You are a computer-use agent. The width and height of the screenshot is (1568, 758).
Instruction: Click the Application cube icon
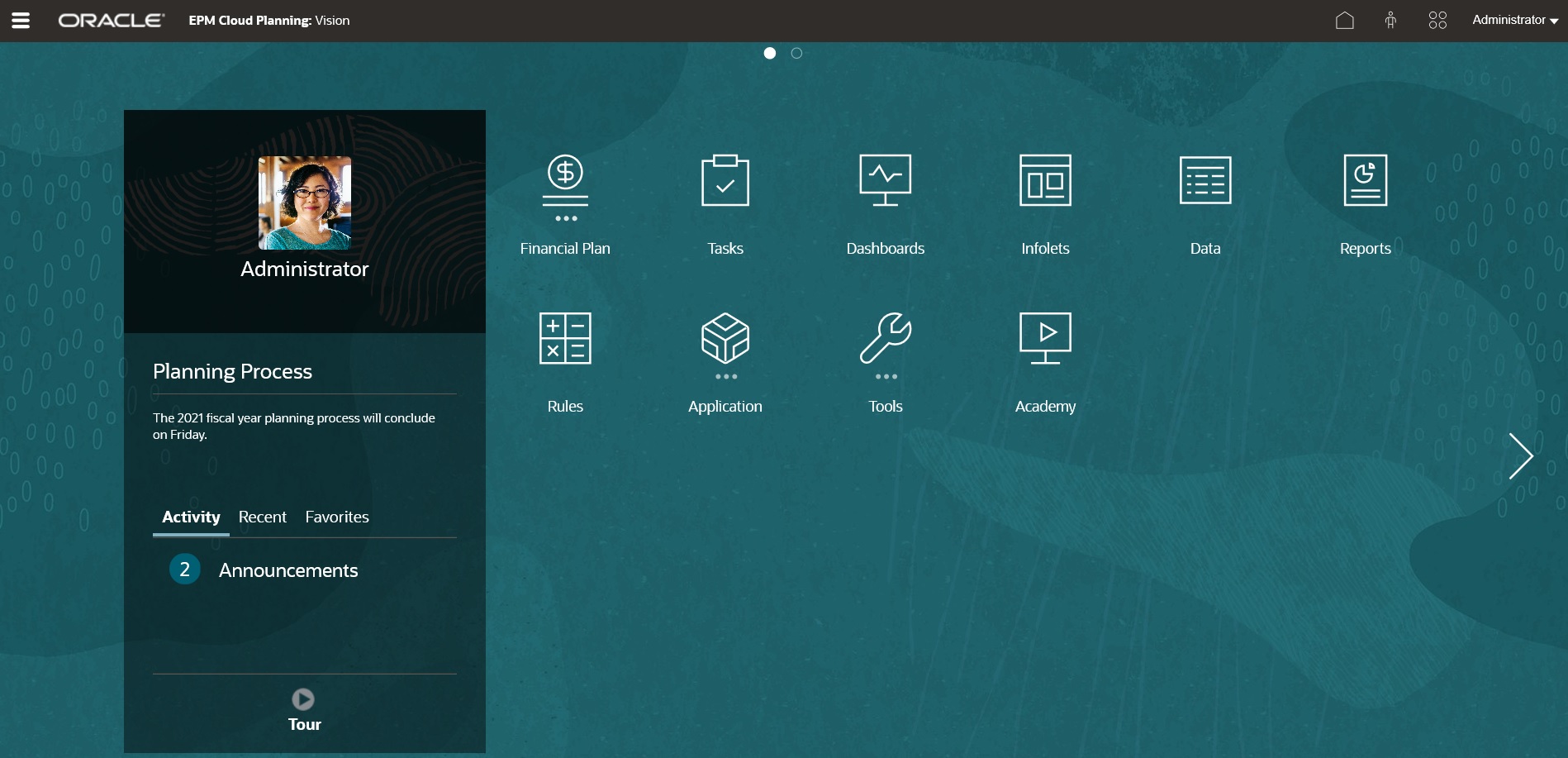(x=725, y=339)
